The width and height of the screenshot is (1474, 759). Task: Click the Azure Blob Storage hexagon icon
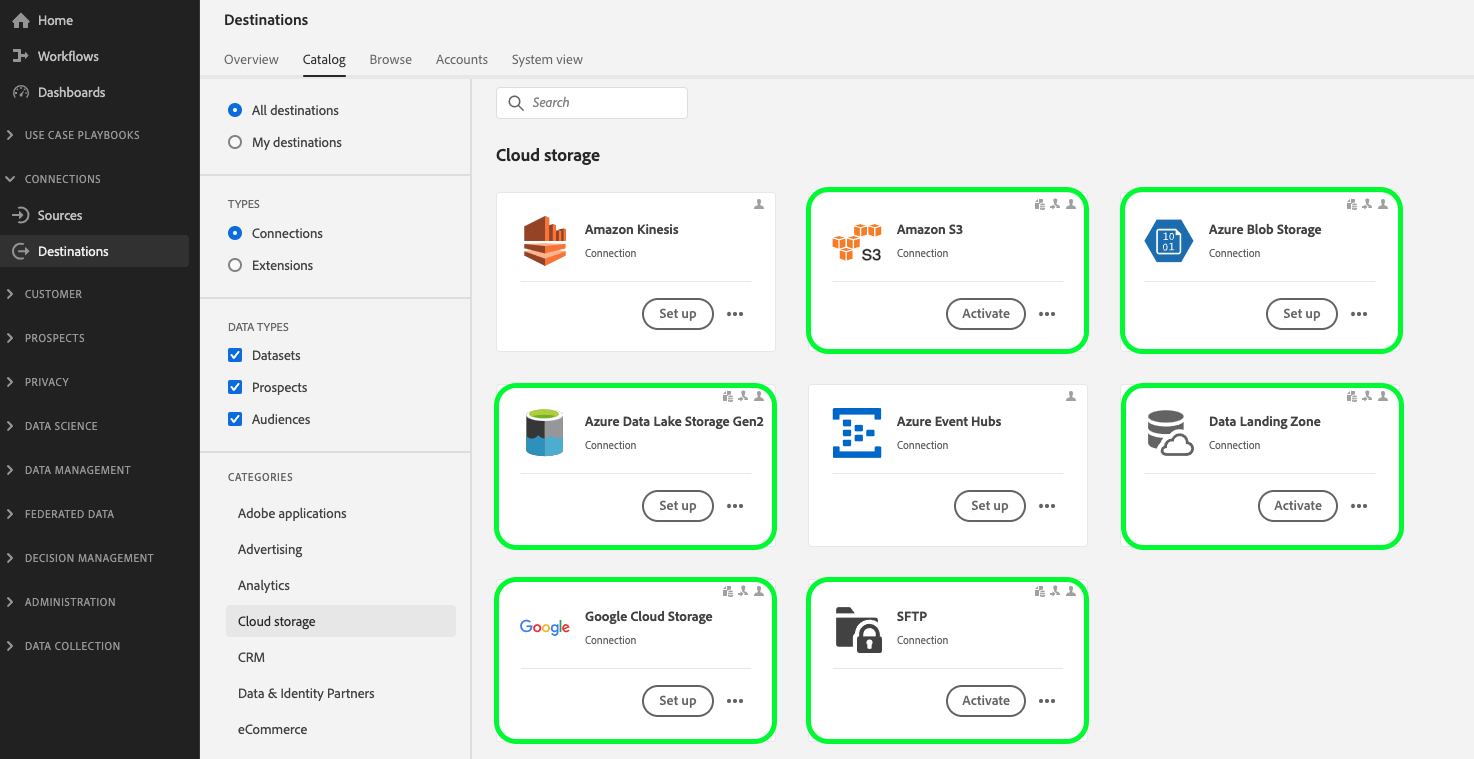click(x=1169, y=241)
